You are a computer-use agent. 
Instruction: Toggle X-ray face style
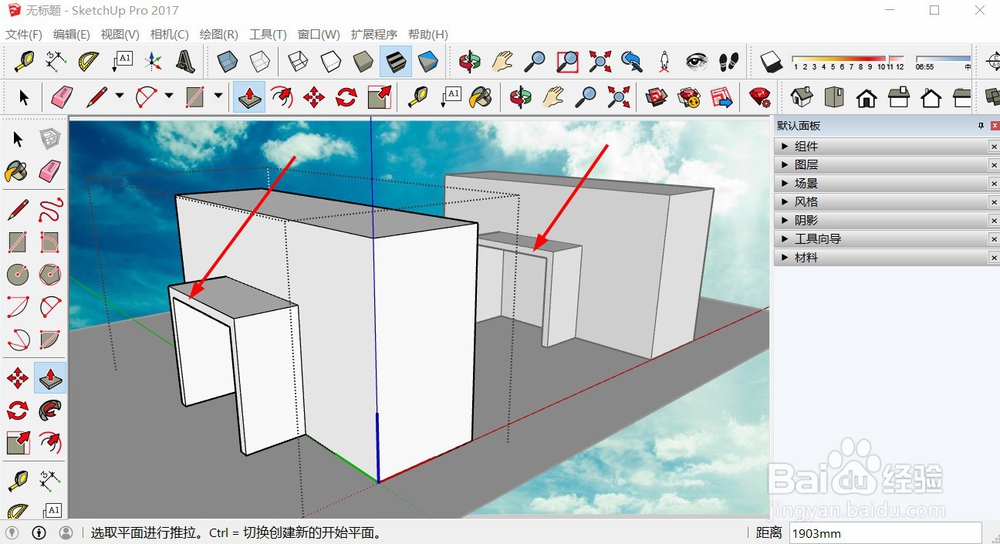pos(227,61)
